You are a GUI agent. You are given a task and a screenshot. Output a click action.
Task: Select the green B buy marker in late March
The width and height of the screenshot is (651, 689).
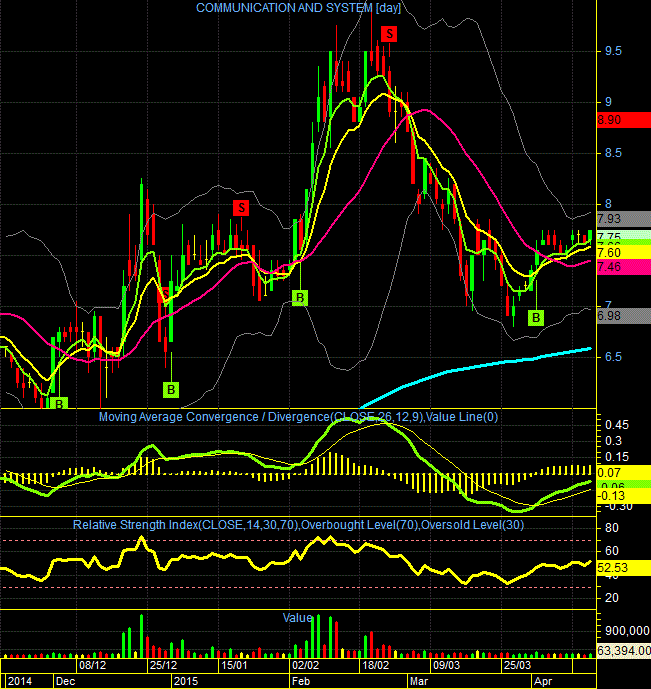pyautogui.click(x=536, y=318)
